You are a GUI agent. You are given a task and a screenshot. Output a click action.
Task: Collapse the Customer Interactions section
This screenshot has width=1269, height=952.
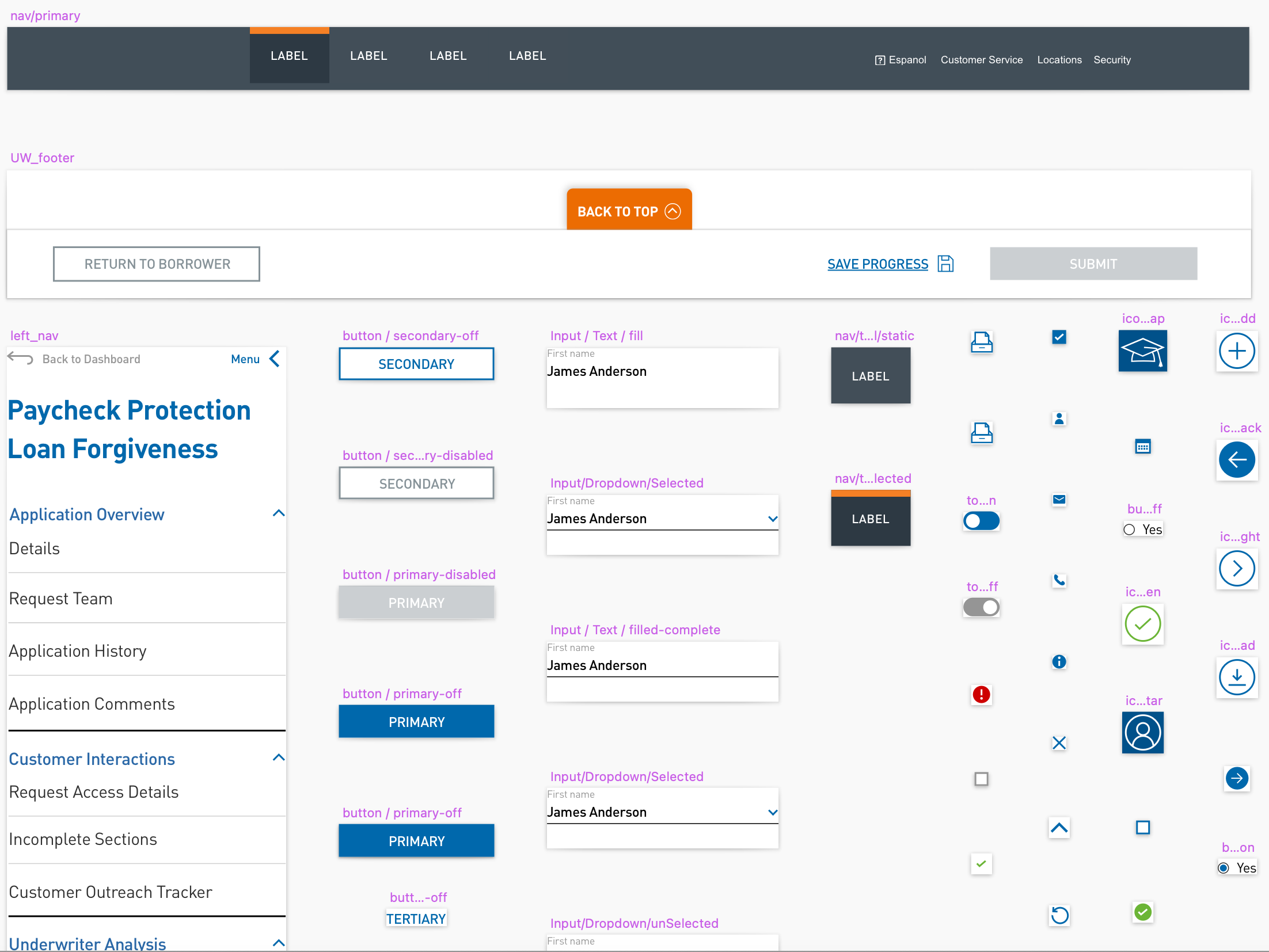(279, 757)
